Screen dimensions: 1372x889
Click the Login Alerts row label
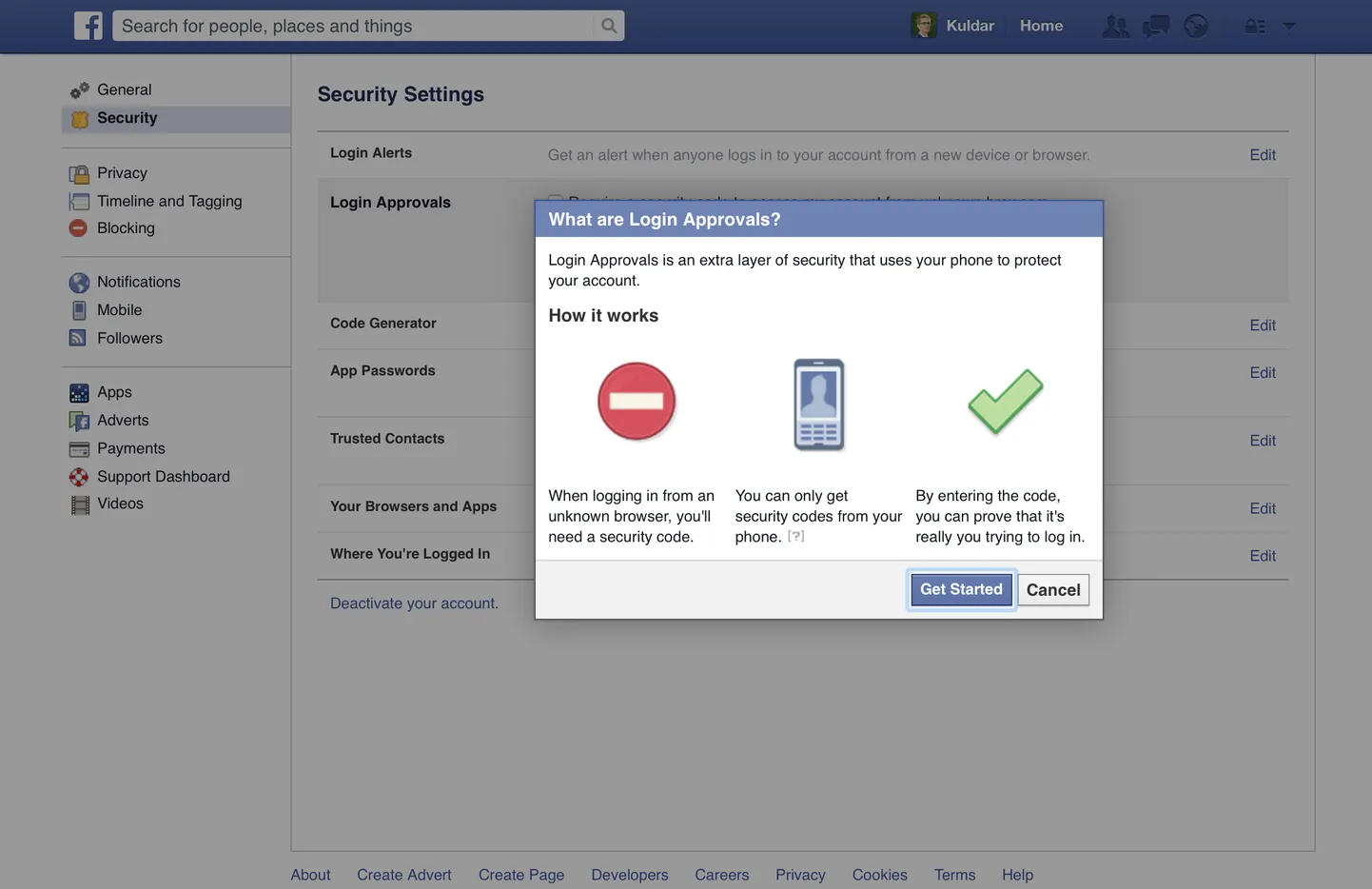(x=371, y=153)
